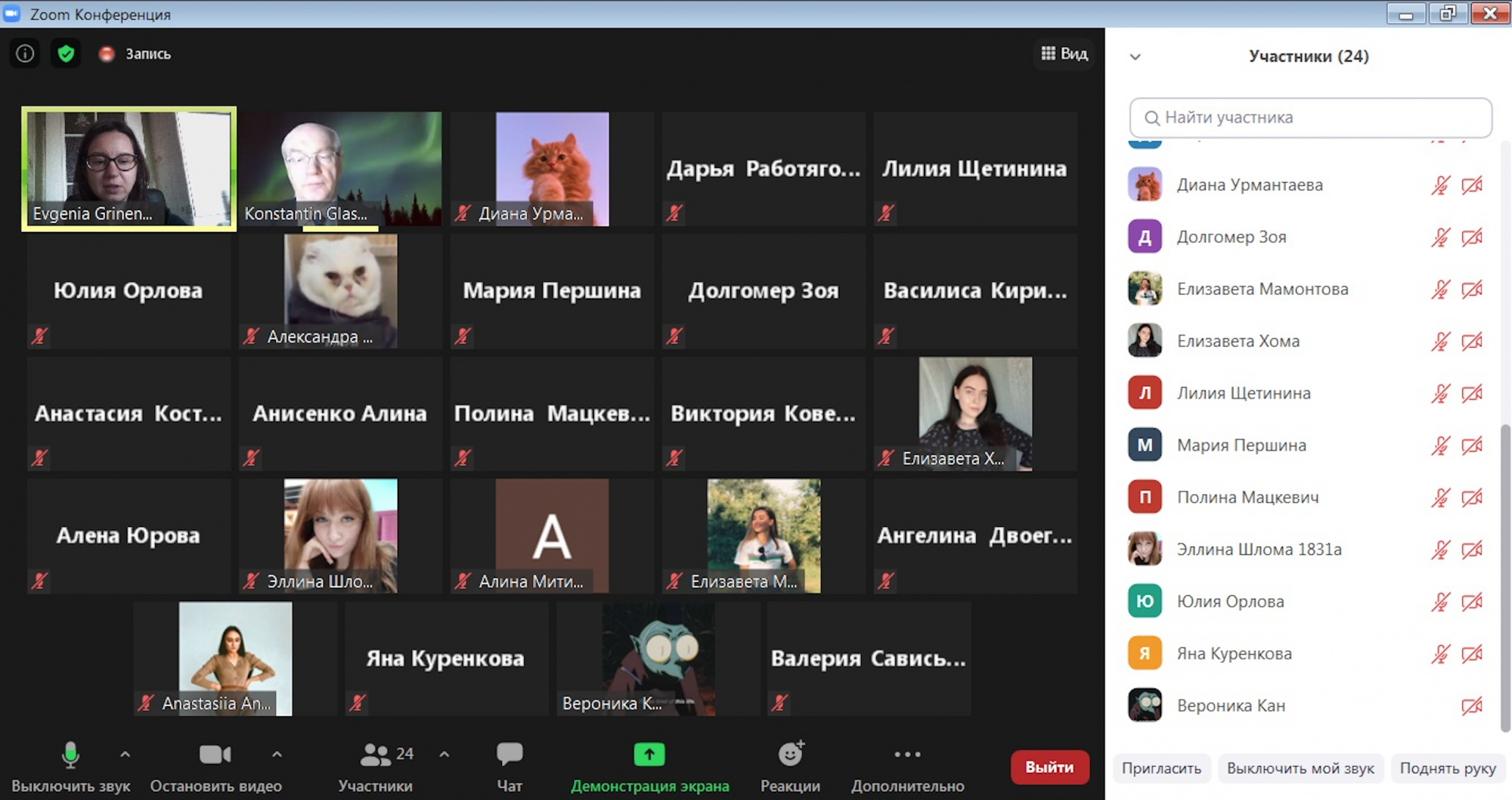The width and height of the screenshot is (1512, 800).
Task: Click the green encryption shield icon
Action: point(66,54)
